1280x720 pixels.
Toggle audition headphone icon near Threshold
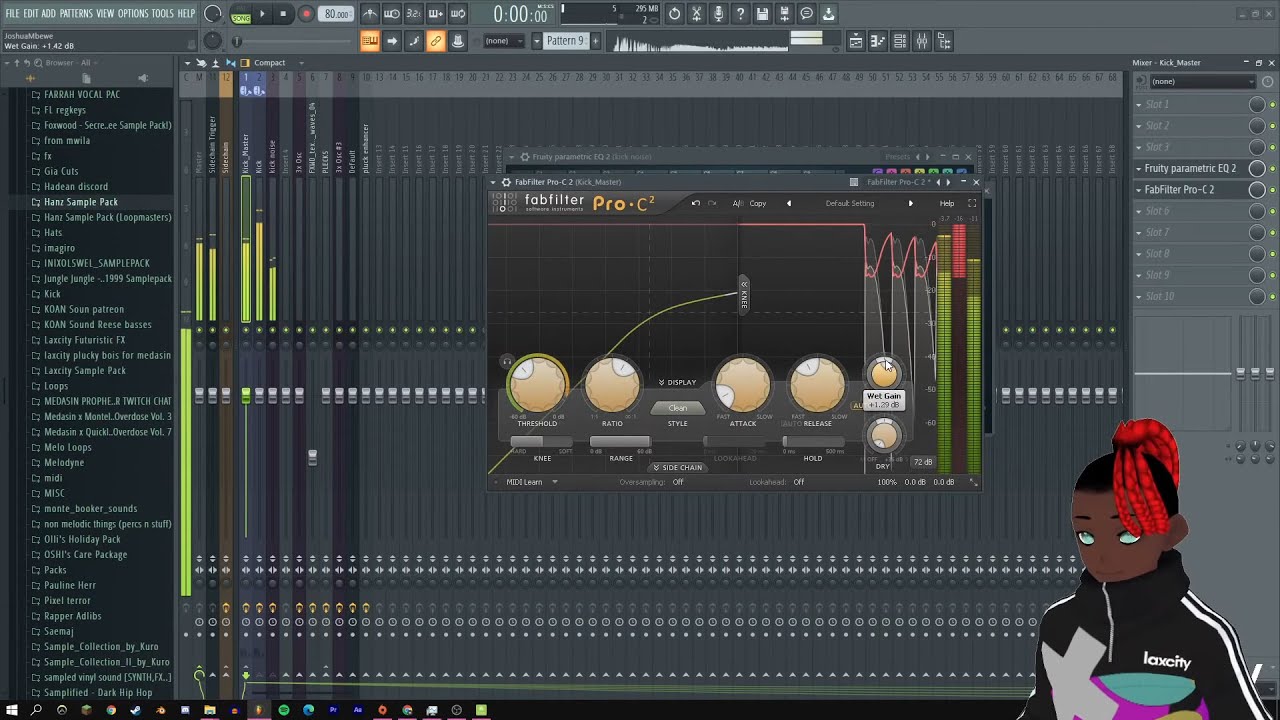click(x=507, y=361)
